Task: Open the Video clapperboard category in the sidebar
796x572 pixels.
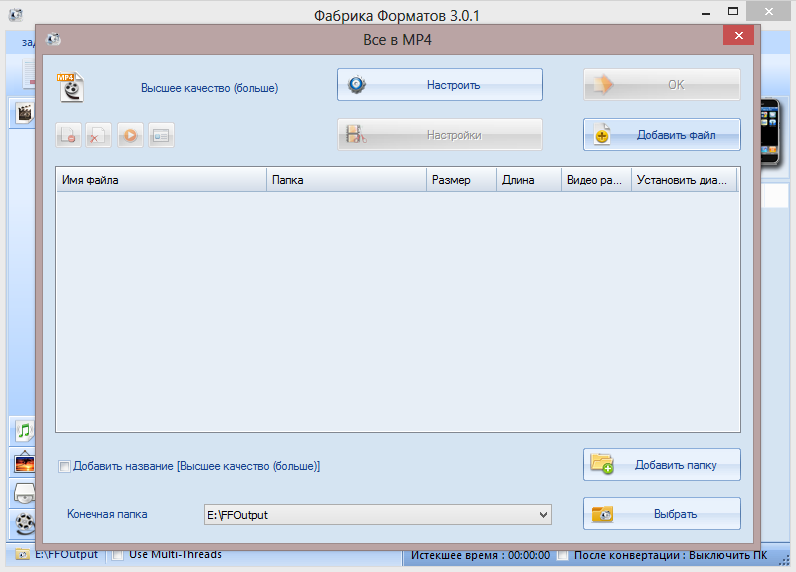Action: pos(22,113)
